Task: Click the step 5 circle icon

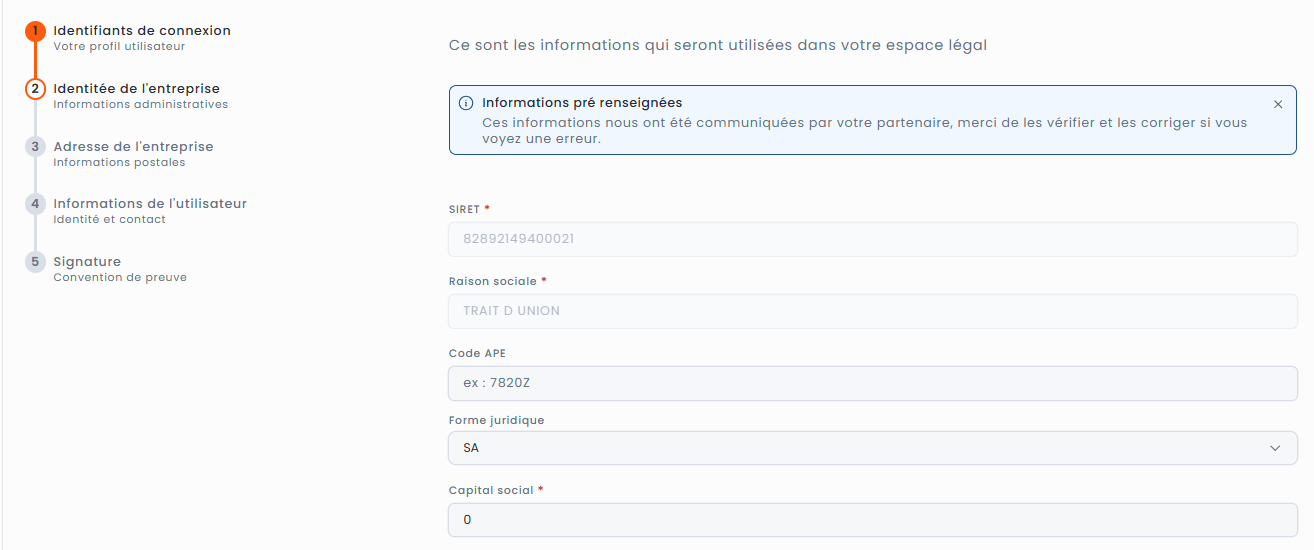Action: tap(35, 262)
